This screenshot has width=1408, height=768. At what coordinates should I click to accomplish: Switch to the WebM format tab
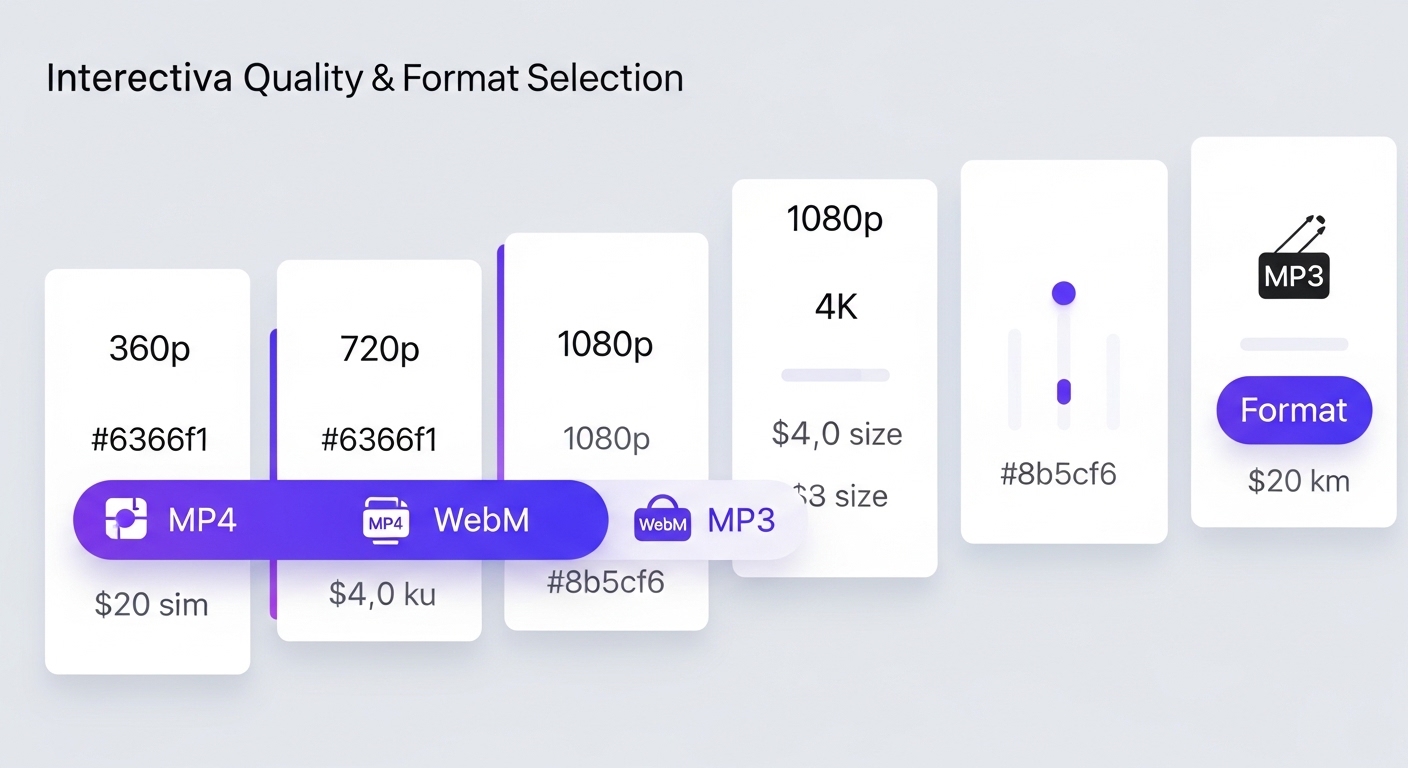(x=482, y=519)
